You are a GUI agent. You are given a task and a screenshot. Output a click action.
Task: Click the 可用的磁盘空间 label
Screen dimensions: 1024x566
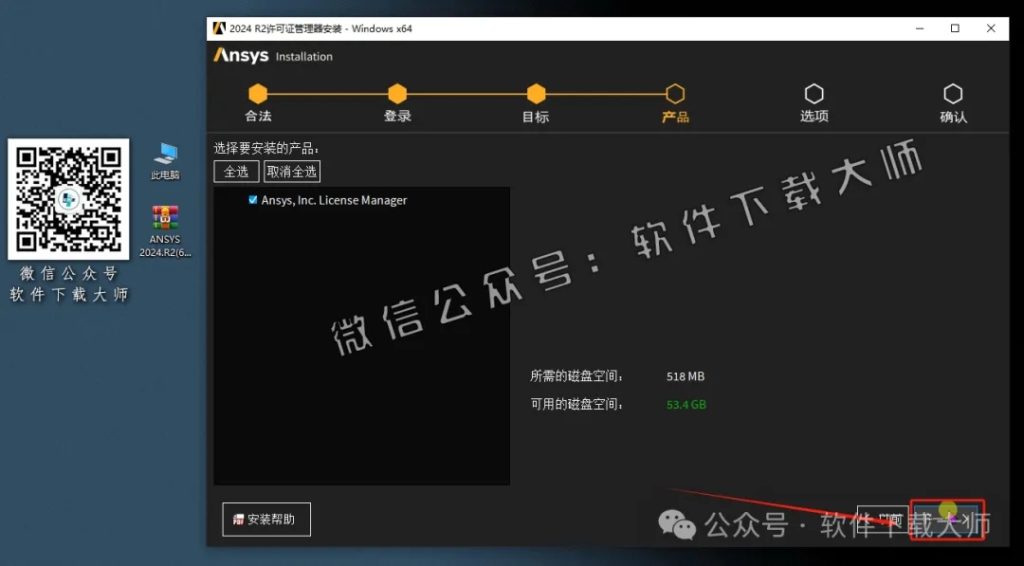click(x=577, y=405)
